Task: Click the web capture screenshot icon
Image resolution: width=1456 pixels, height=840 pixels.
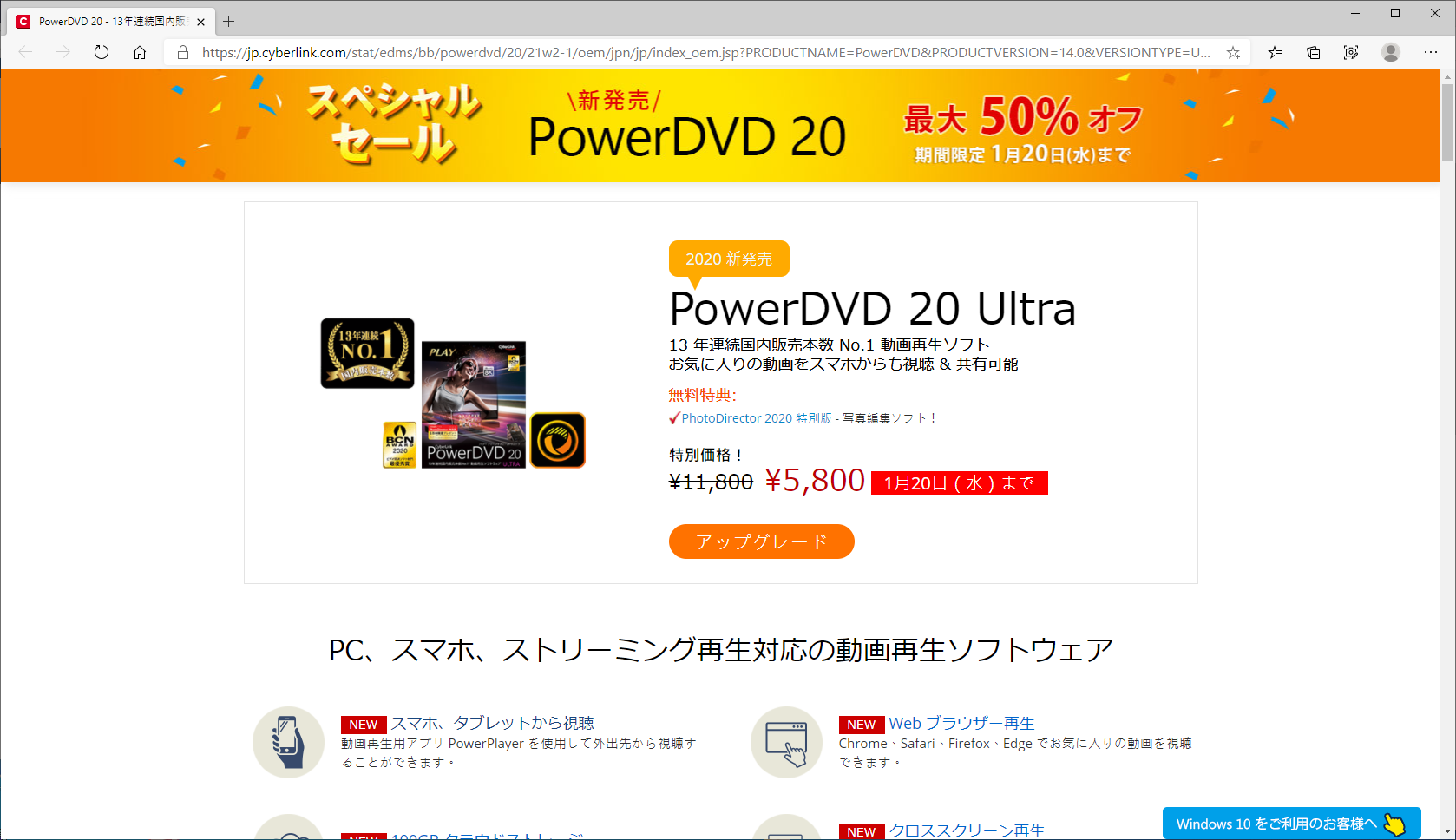Action: click(x=1351, y=52)
